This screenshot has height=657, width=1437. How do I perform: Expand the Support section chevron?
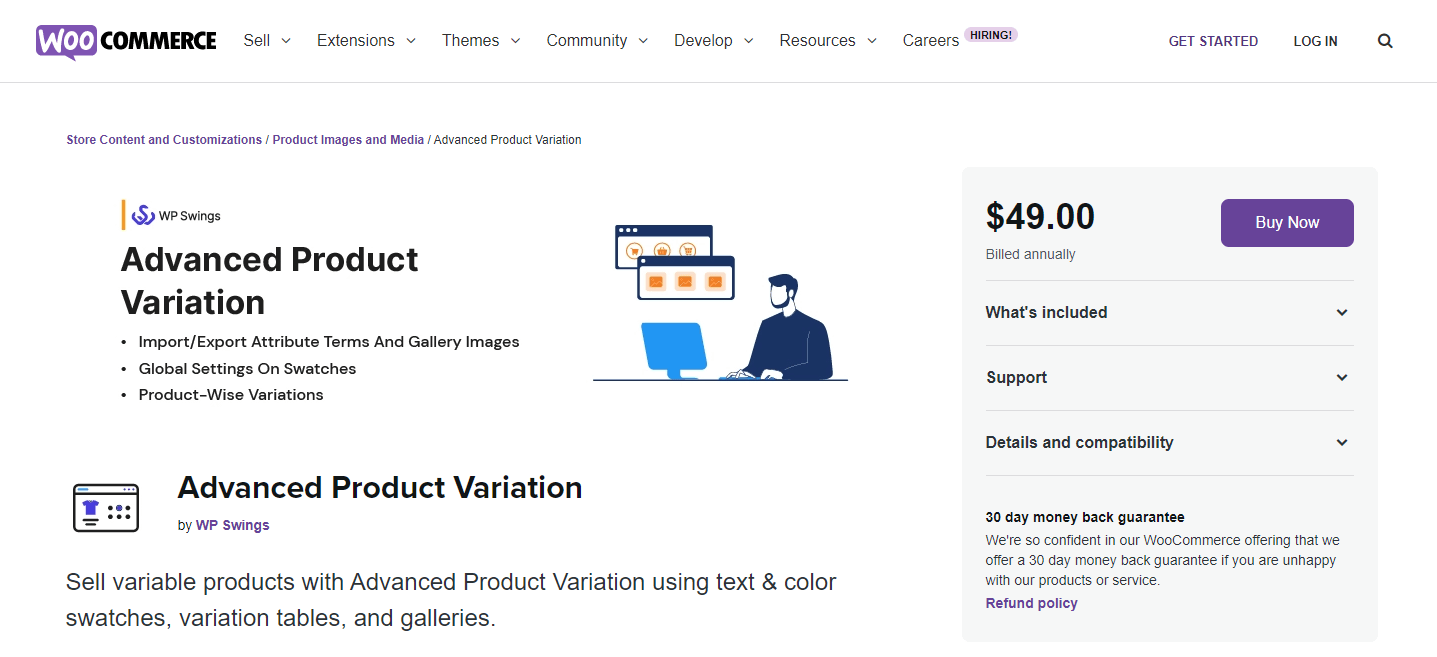point(1342,378)
